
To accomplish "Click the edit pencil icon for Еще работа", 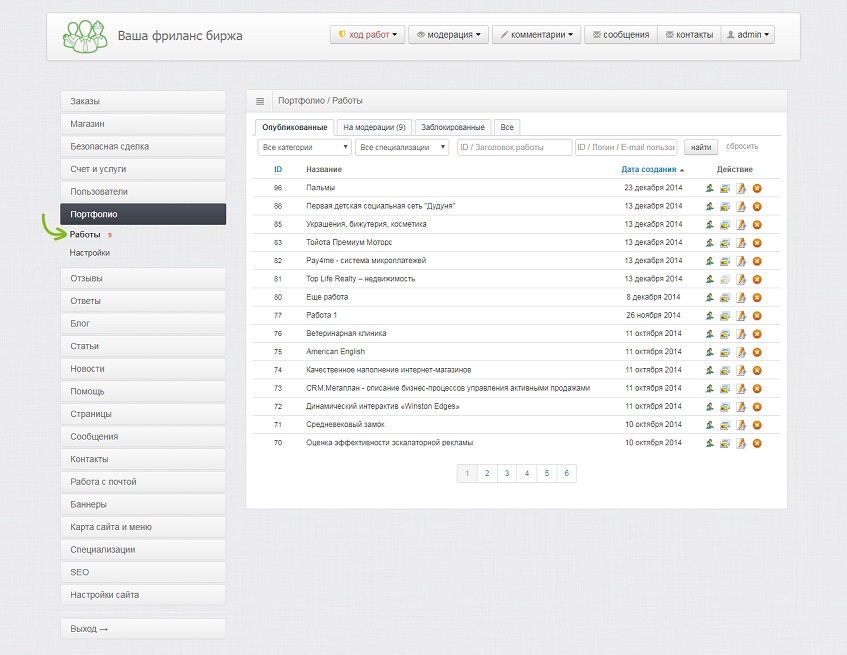I will click(x=741, y=297).
